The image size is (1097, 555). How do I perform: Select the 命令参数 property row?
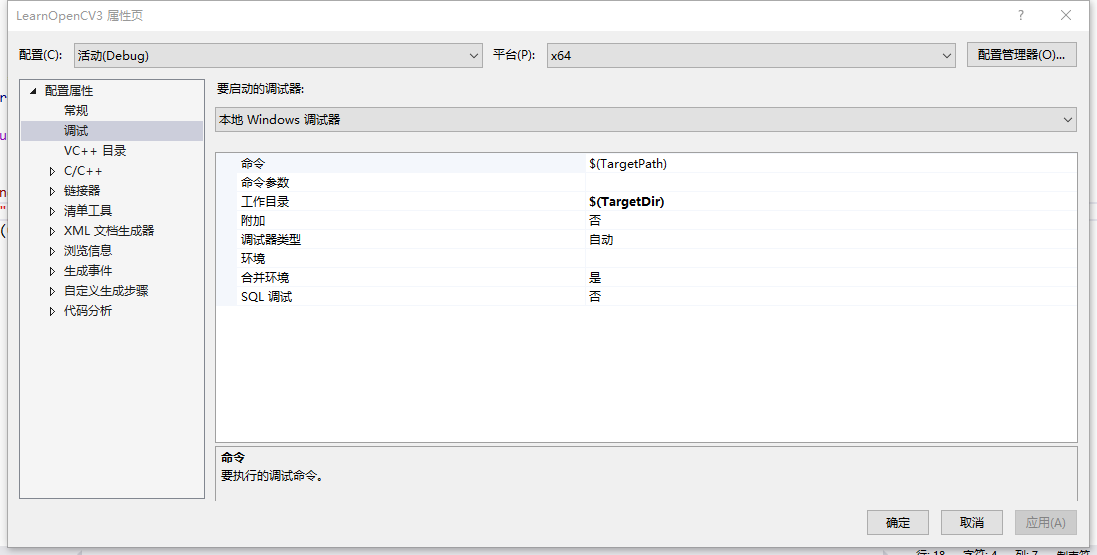click(x=646, y=183)
